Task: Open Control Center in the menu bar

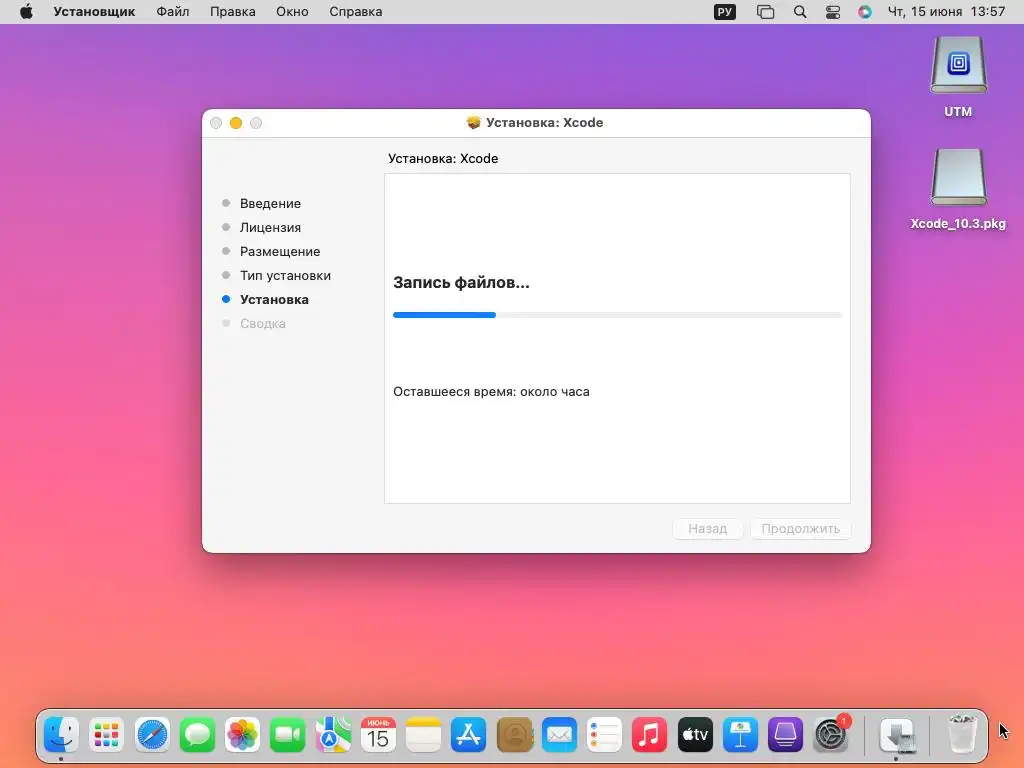Action: tap(833, 12)
